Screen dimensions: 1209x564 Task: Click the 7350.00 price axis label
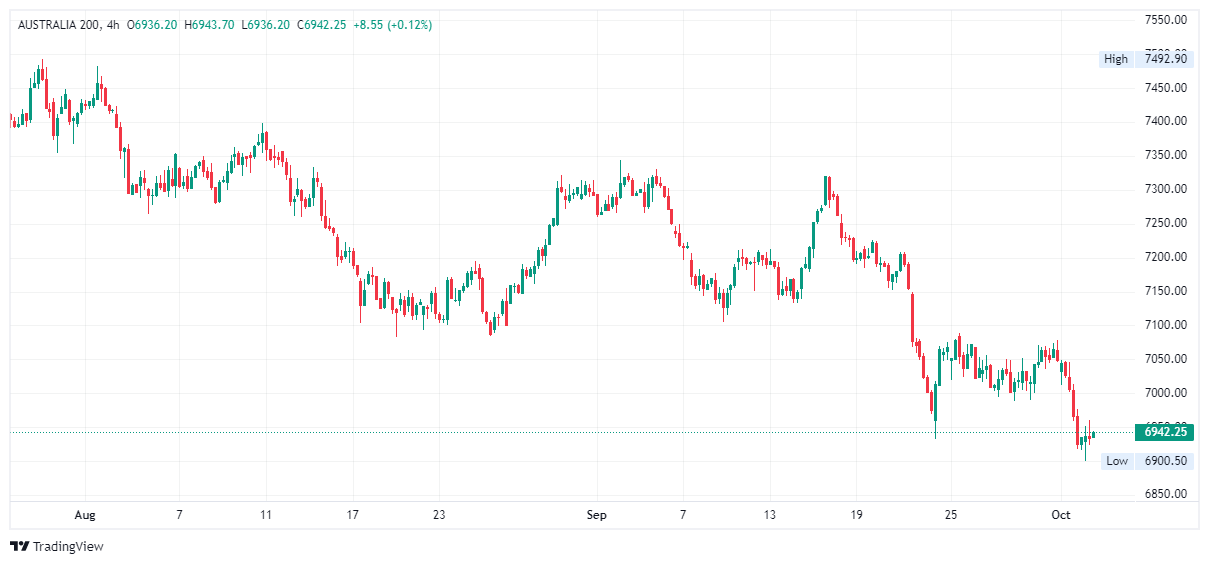[x=1165, y=155]
